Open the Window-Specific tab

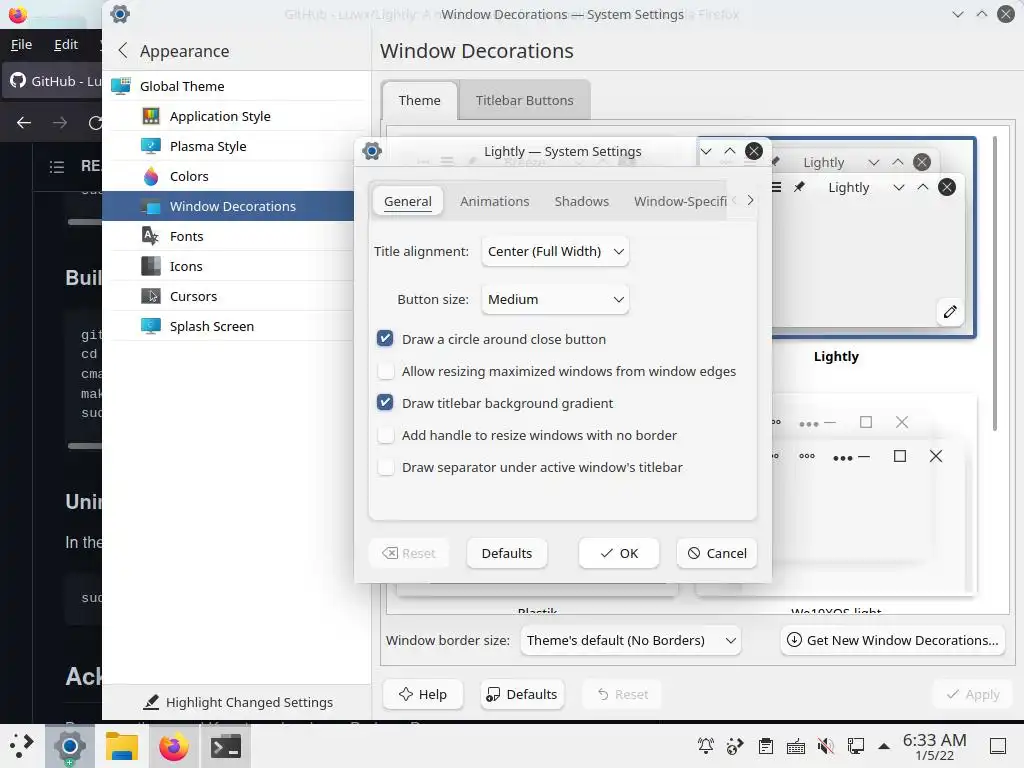tap(680, 201)
